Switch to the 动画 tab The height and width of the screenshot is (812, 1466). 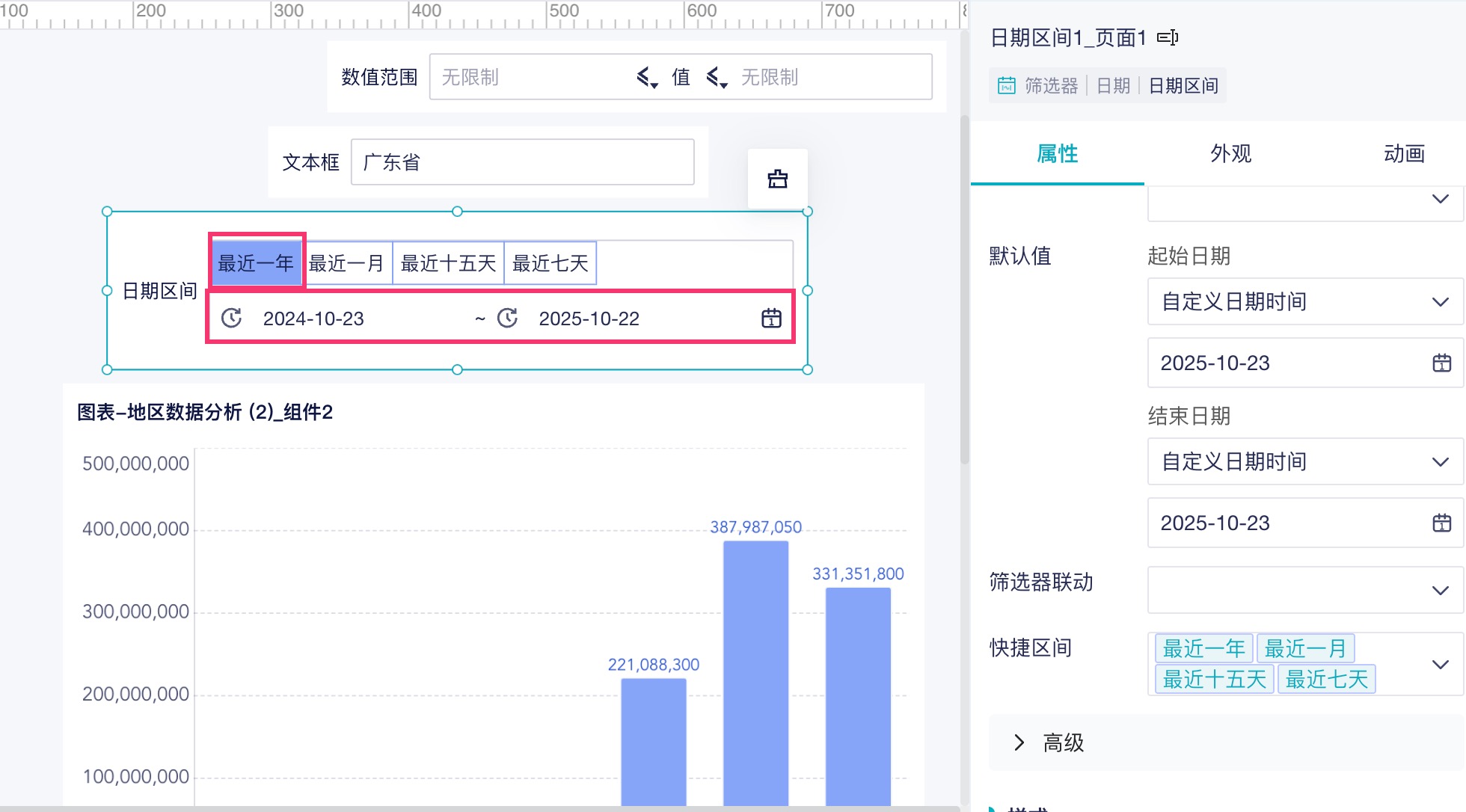point(1403,154)
